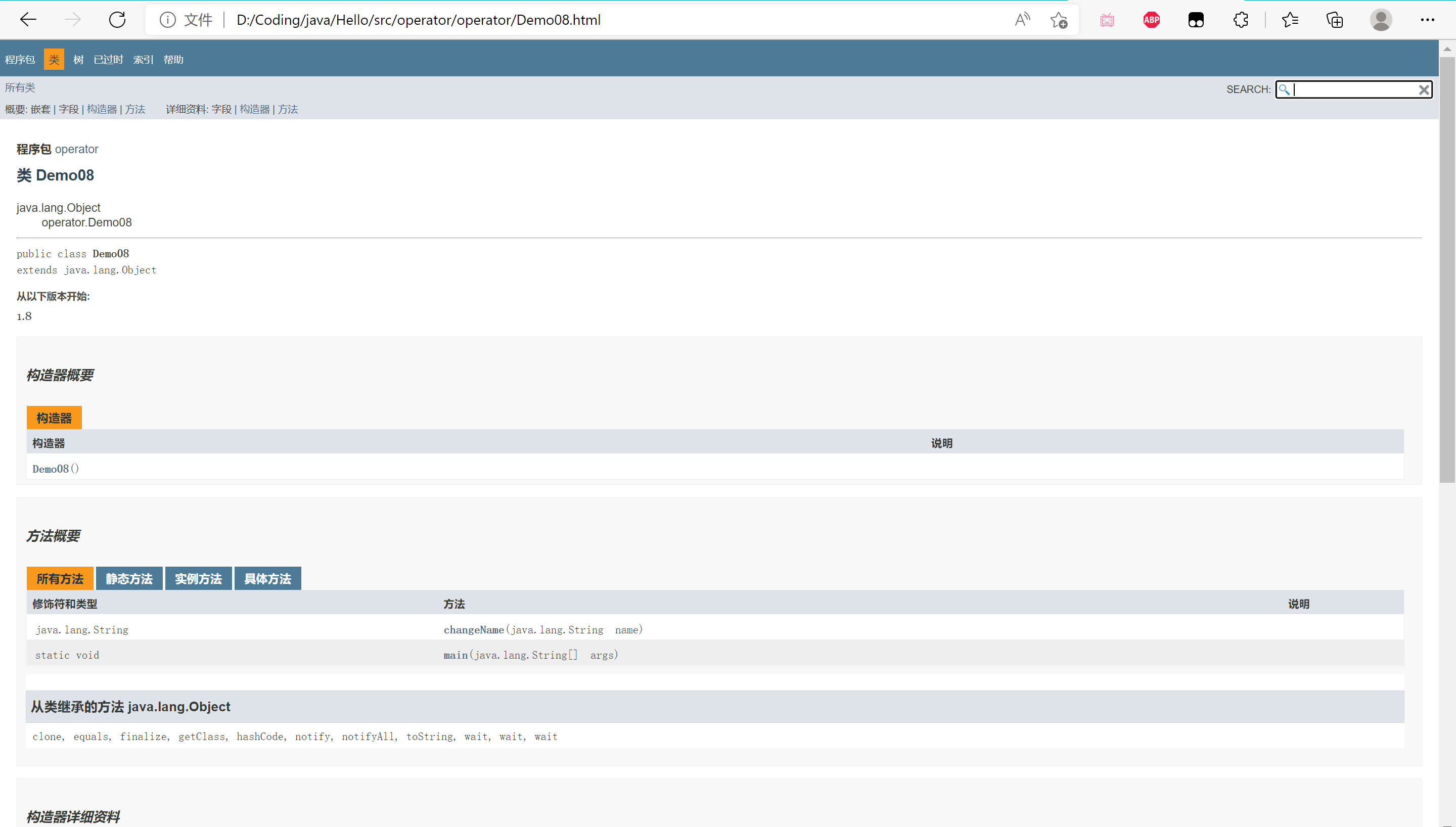1456x827 pixels.
Task: Open the ABP Adblock extension
Action: (x=1151, y=20)
